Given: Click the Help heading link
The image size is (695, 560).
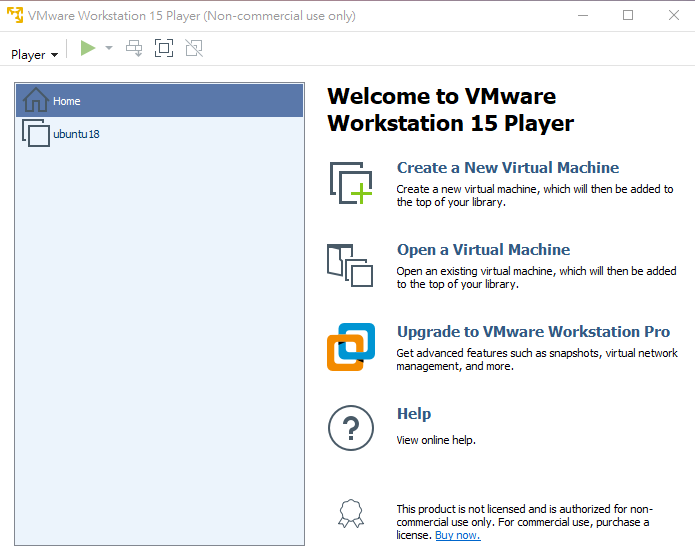Looking at the screenshot, I should pos(414,413).
